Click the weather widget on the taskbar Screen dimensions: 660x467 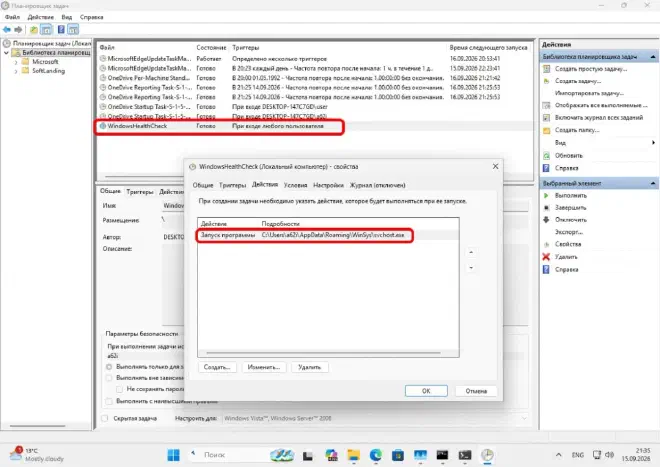pyautogui.click(x=37, y=455)
